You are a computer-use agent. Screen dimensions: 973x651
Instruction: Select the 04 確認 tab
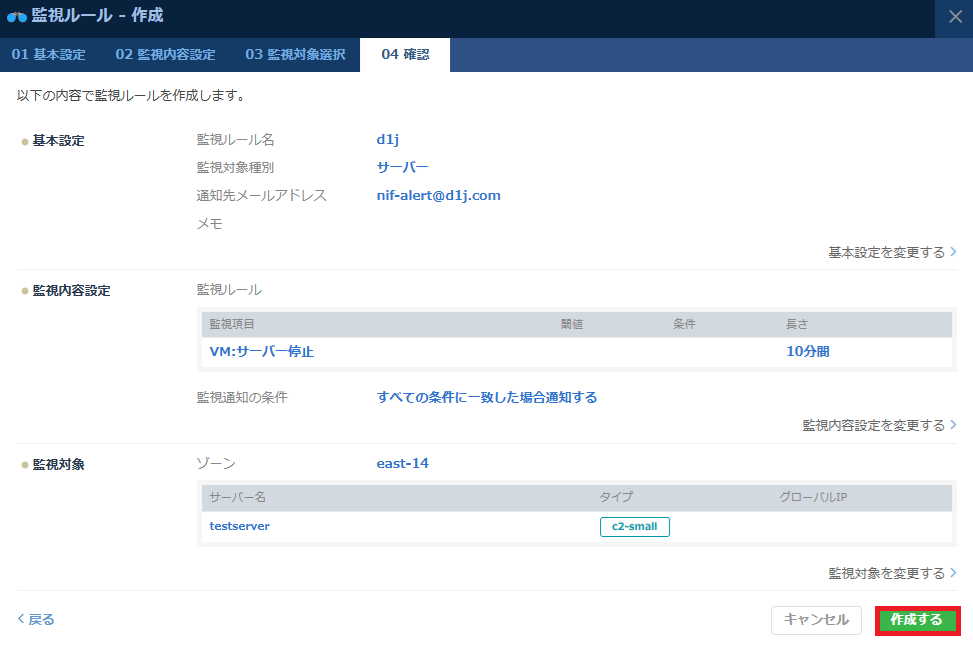(x=405, y=55)
